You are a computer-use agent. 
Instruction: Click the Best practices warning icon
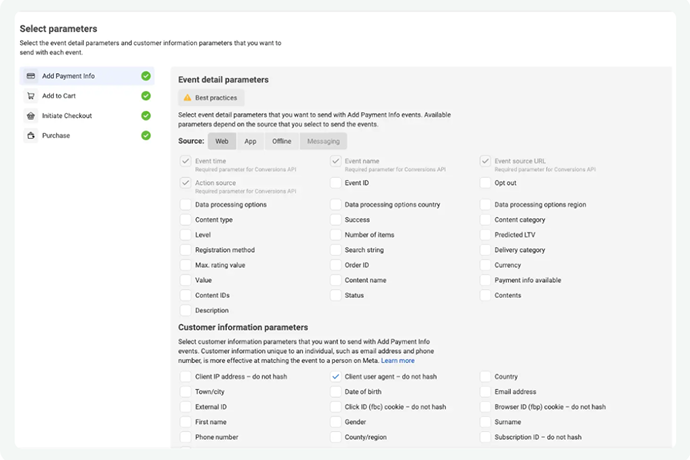click(187, 98)
